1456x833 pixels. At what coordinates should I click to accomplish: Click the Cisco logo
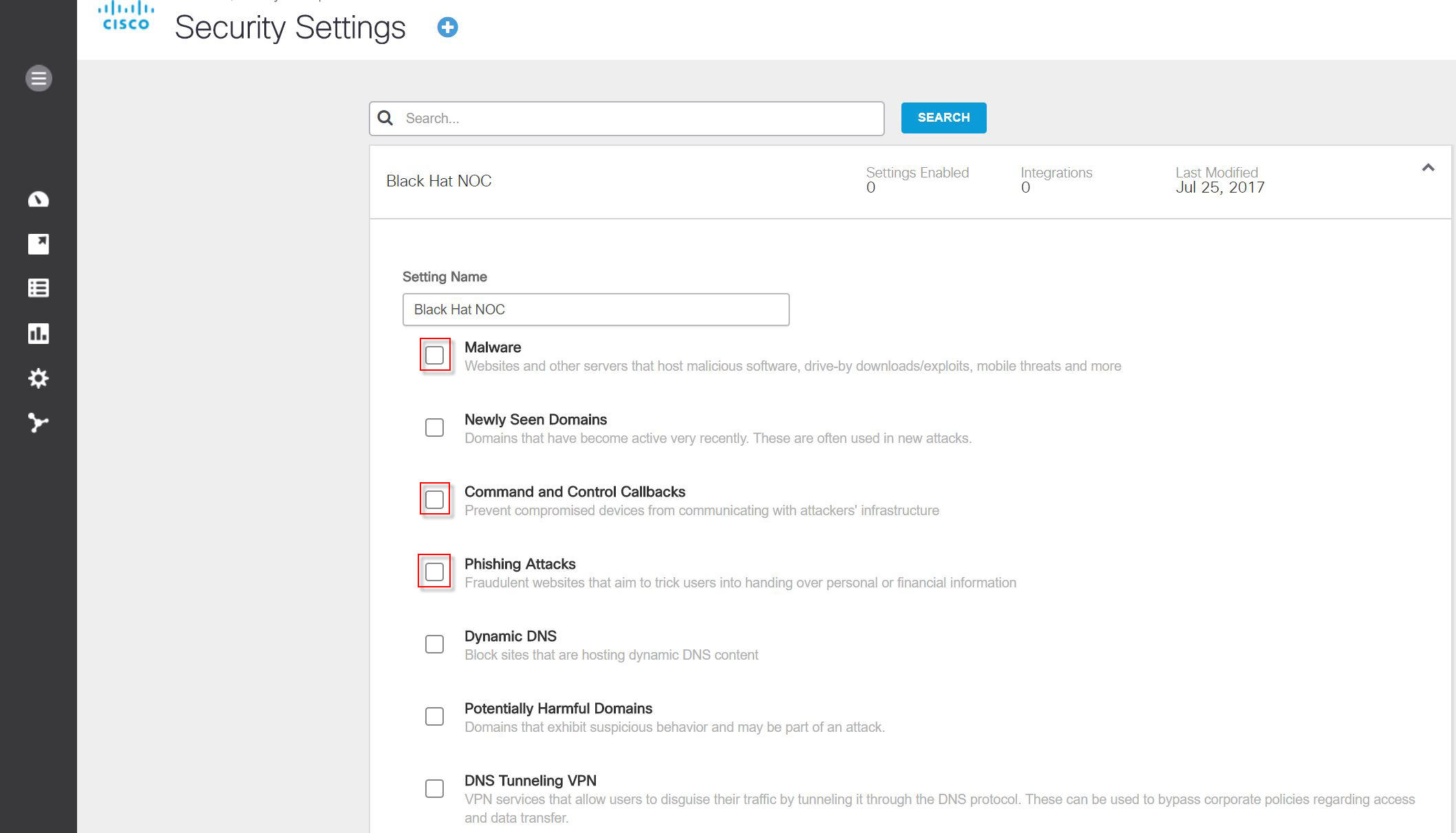[126, 18]
